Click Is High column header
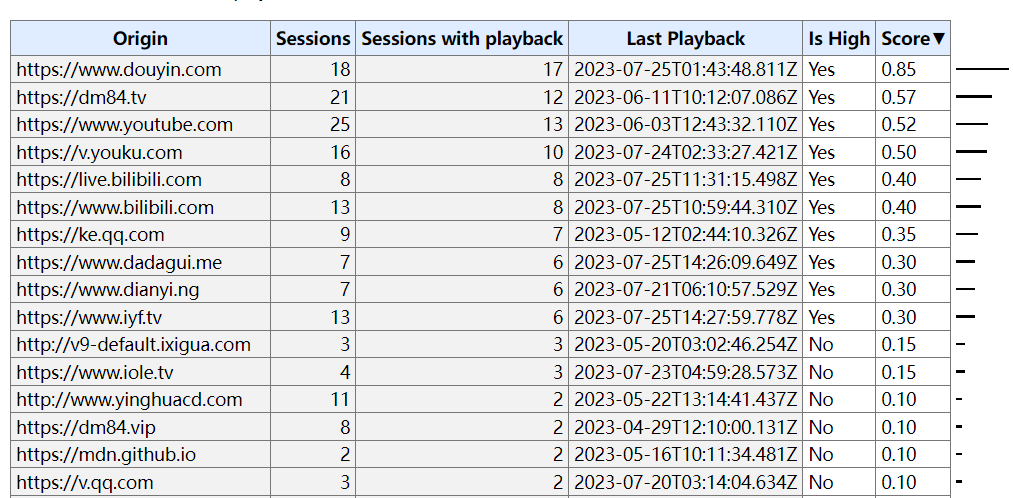1013x498 pixels. coord(839,39)
